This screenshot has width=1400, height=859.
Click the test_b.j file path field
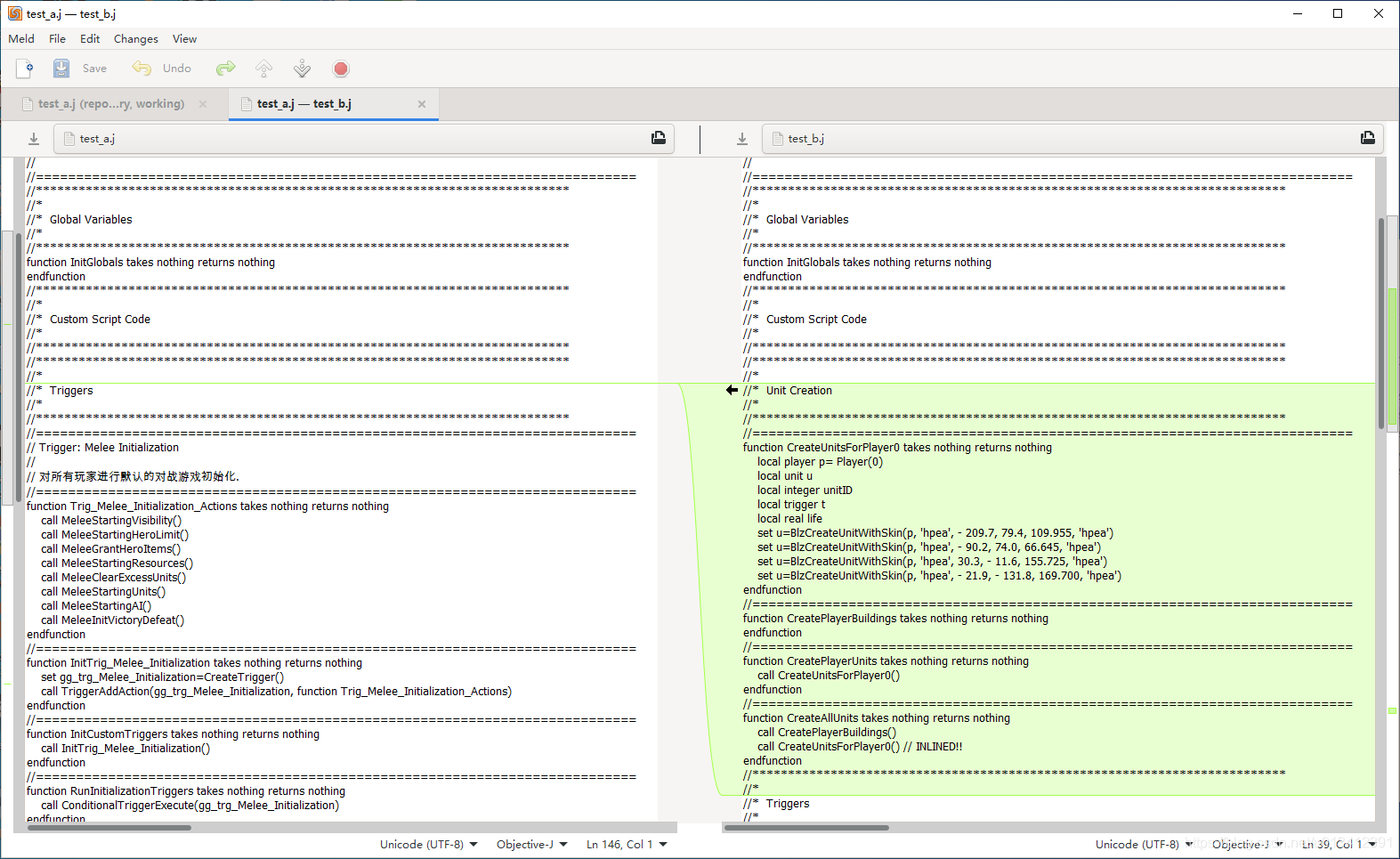click(1072, 139)
